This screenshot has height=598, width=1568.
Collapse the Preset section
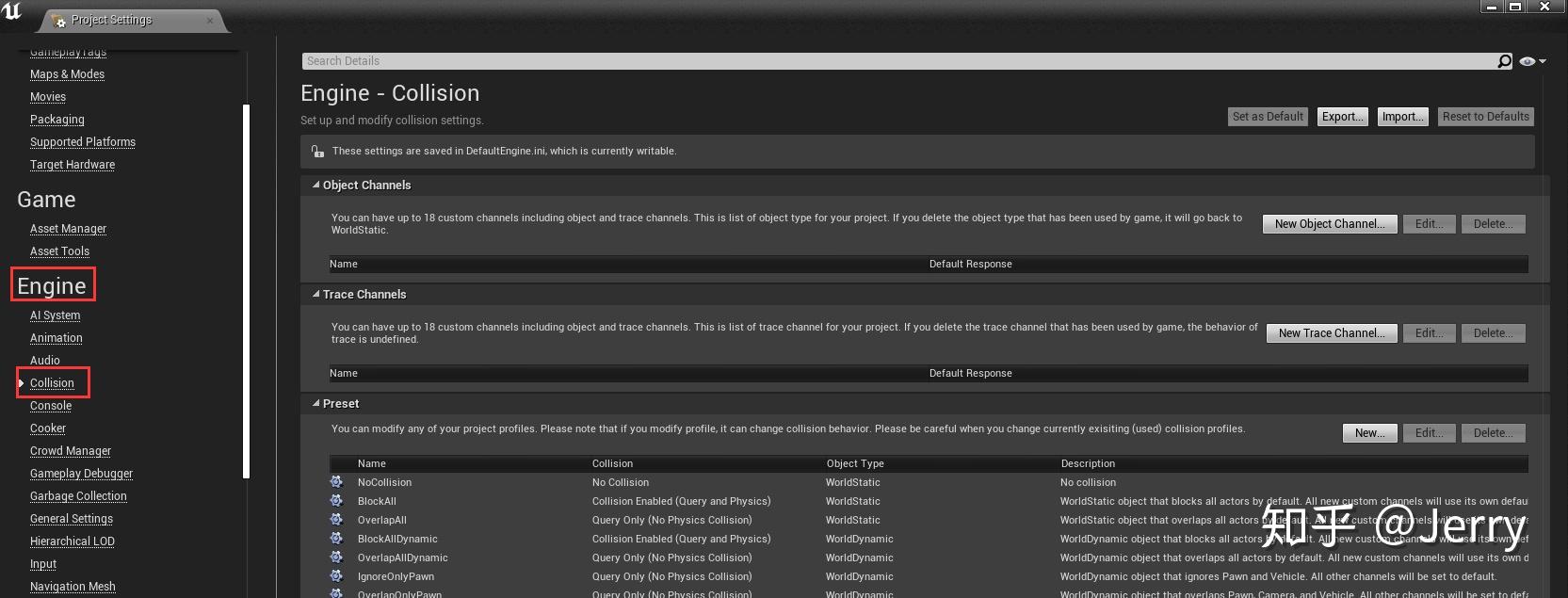[316, 404]
